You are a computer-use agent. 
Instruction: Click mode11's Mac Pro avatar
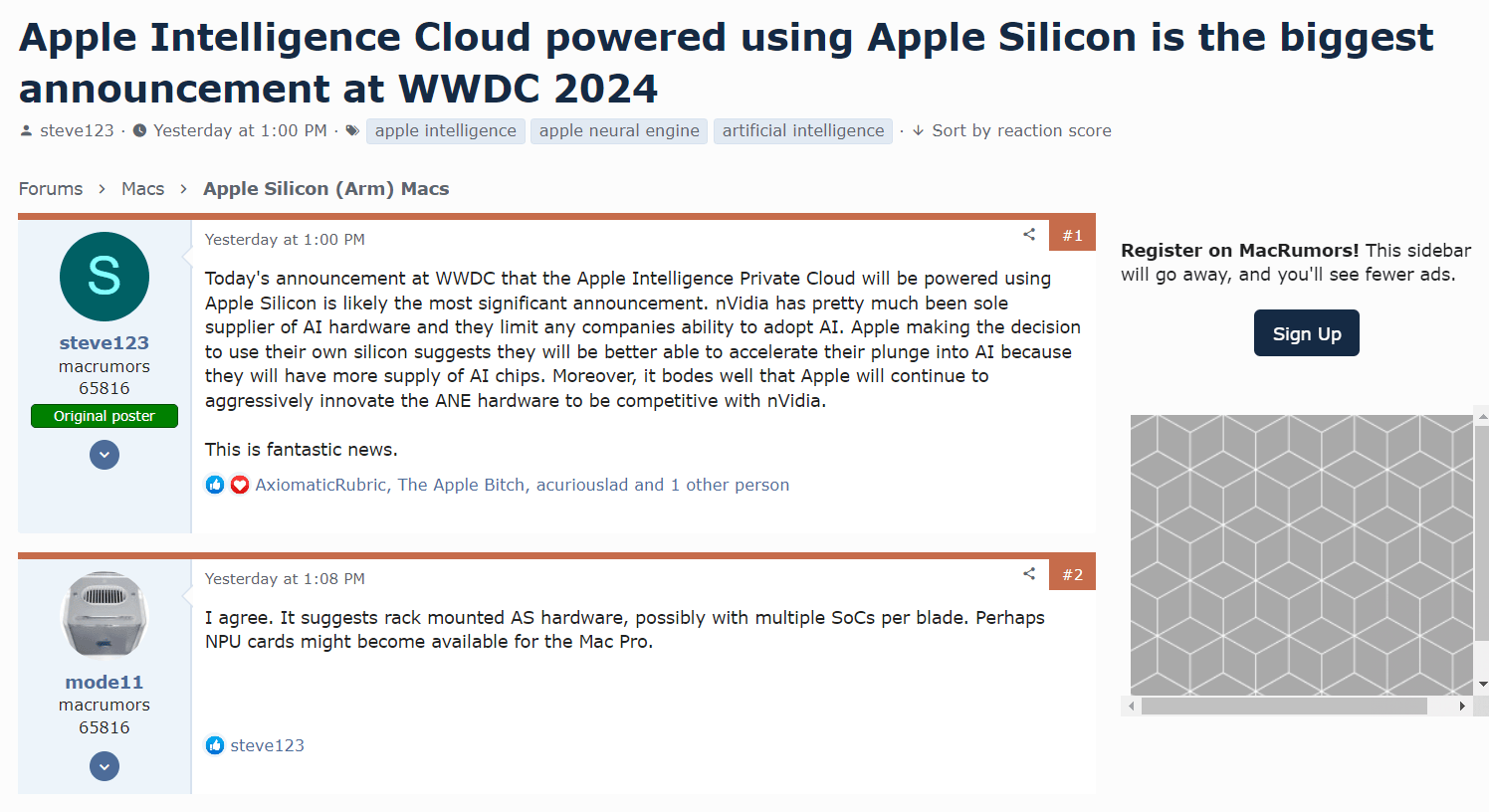[105, 614]
